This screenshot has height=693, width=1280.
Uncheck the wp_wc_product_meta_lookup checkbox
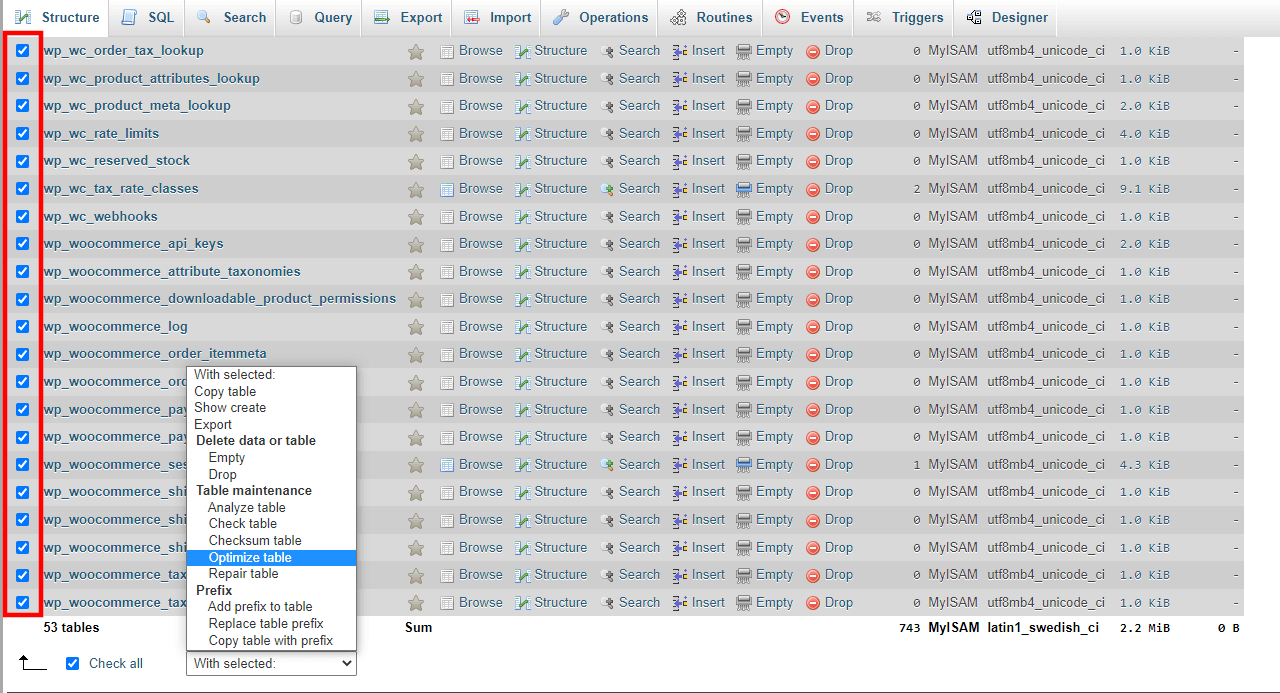[22, 105]
